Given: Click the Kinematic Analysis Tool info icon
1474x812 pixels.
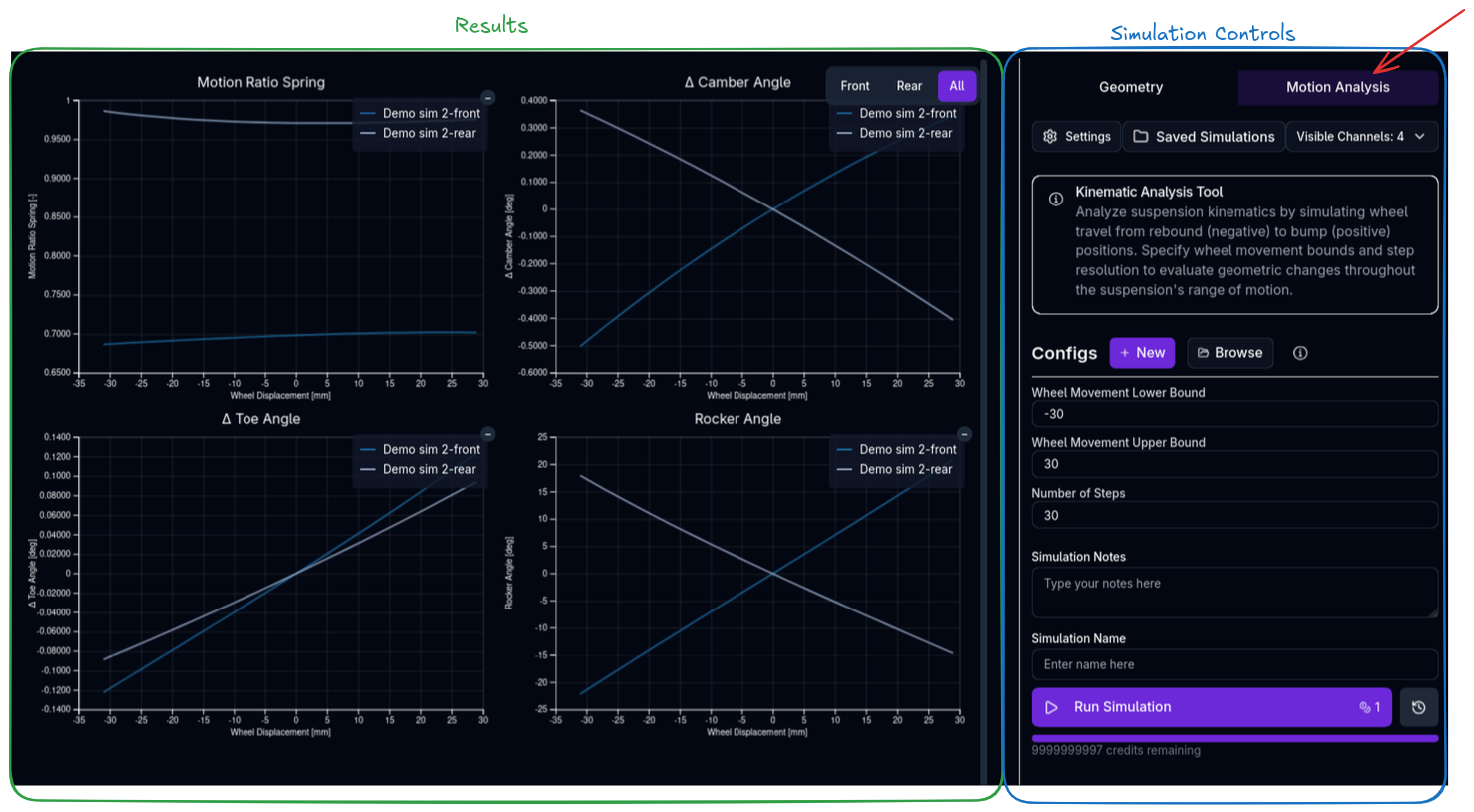Looking at the screenshot, I should click(x=1055, y=199).
